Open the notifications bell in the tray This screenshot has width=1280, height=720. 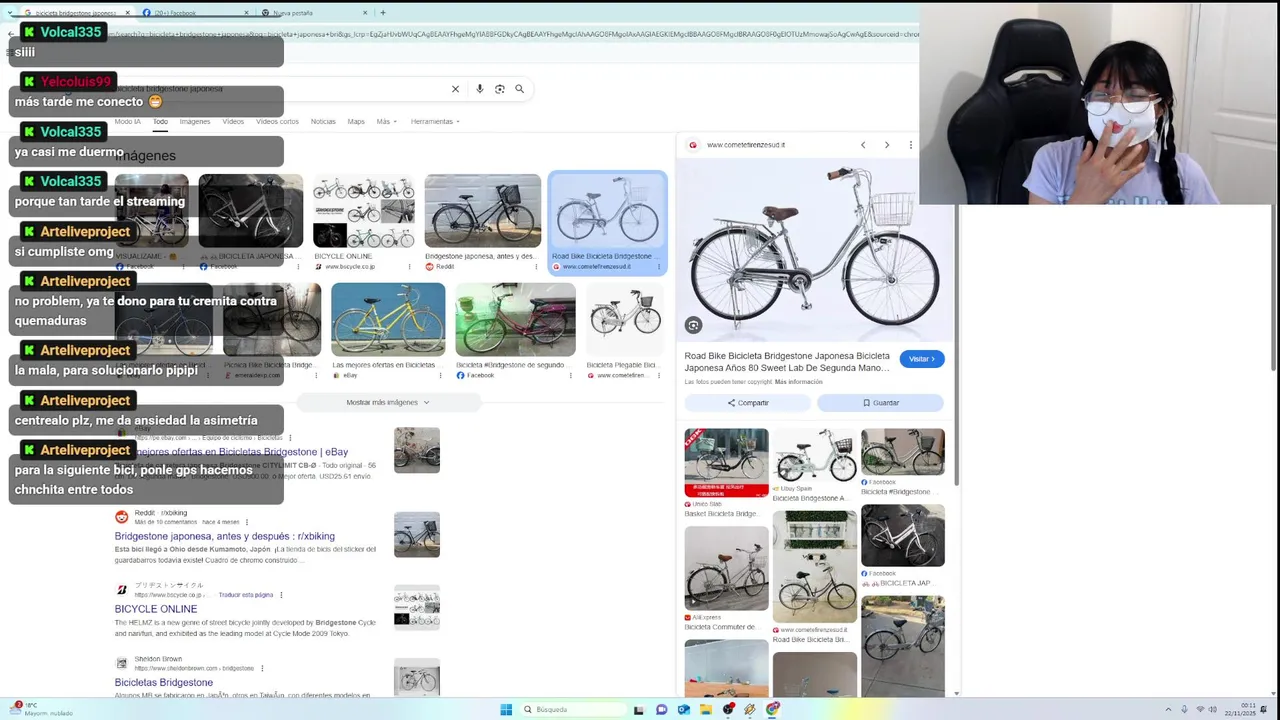(1264, 710)
